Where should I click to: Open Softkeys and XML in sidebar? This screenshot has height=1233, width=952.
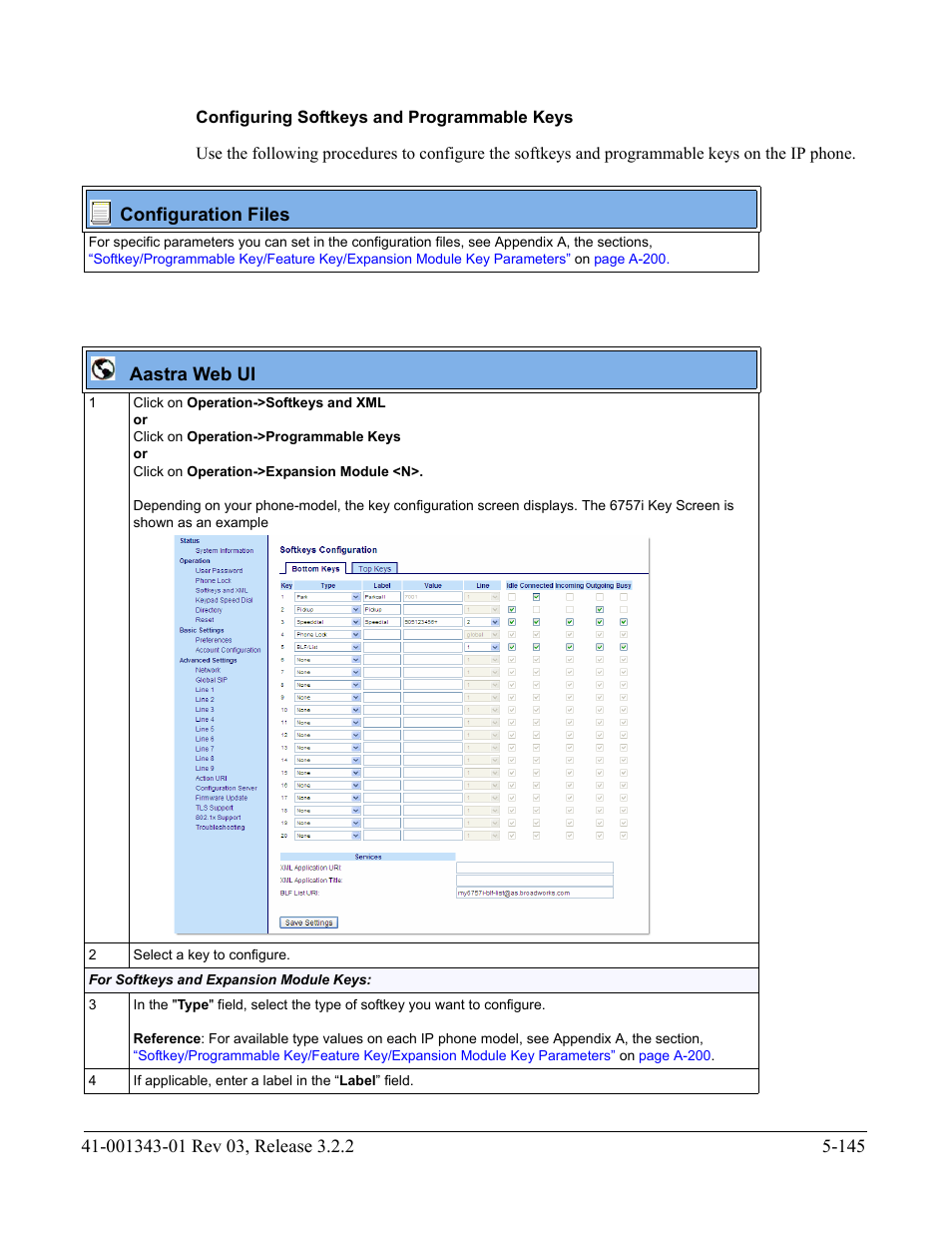point(222,590)
